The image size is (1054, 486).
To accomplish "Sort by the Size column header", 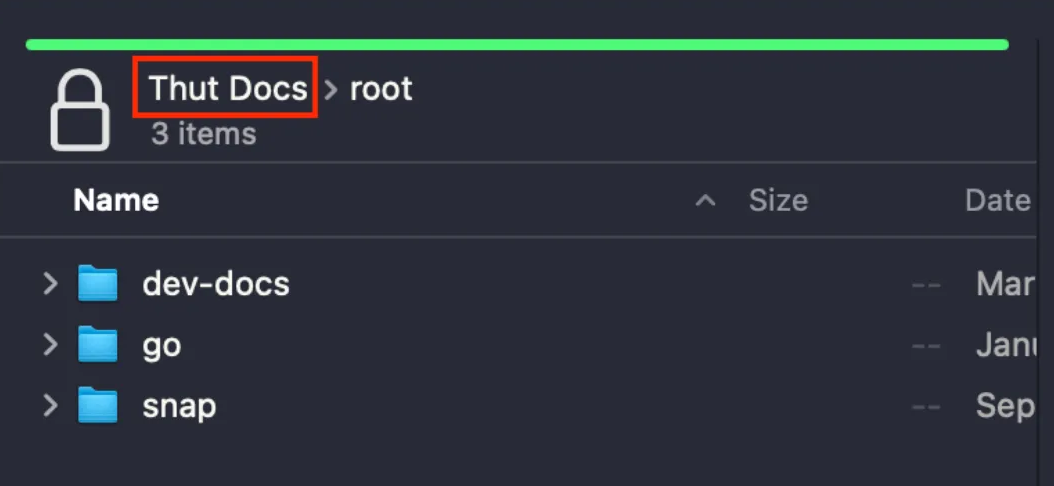I will [x=778, y=201].
